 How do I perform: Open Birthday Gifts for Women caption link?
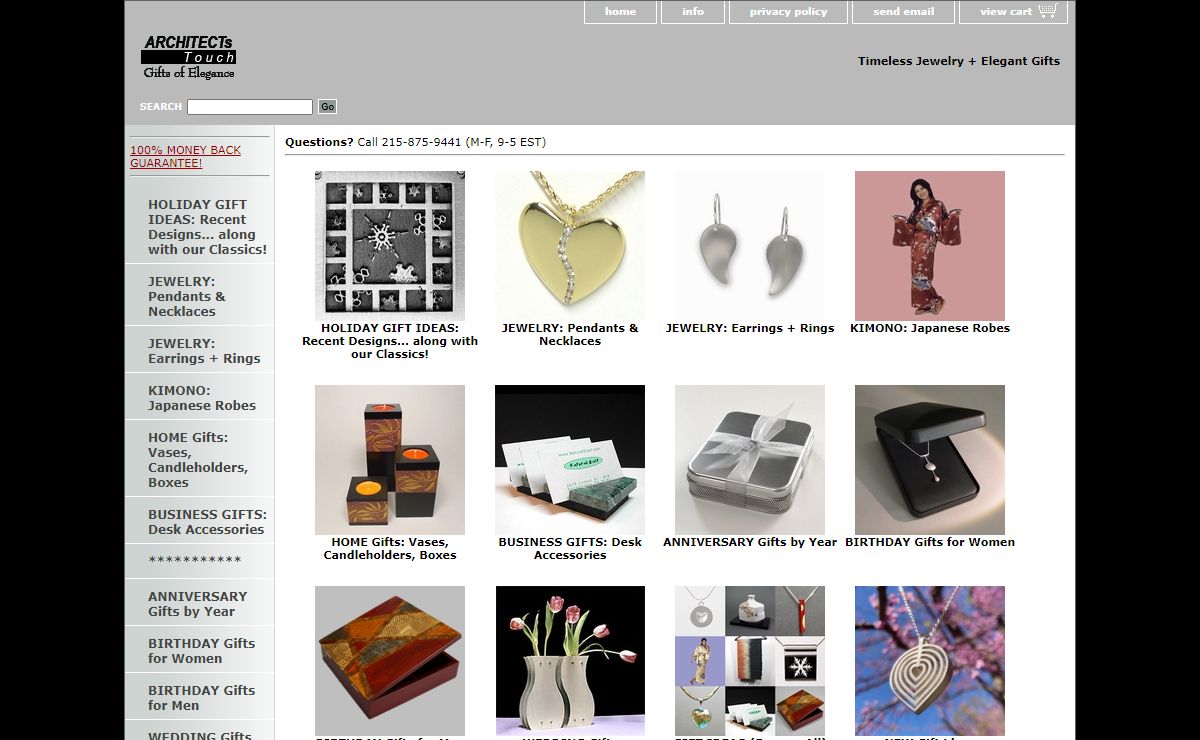pos(930,542)
